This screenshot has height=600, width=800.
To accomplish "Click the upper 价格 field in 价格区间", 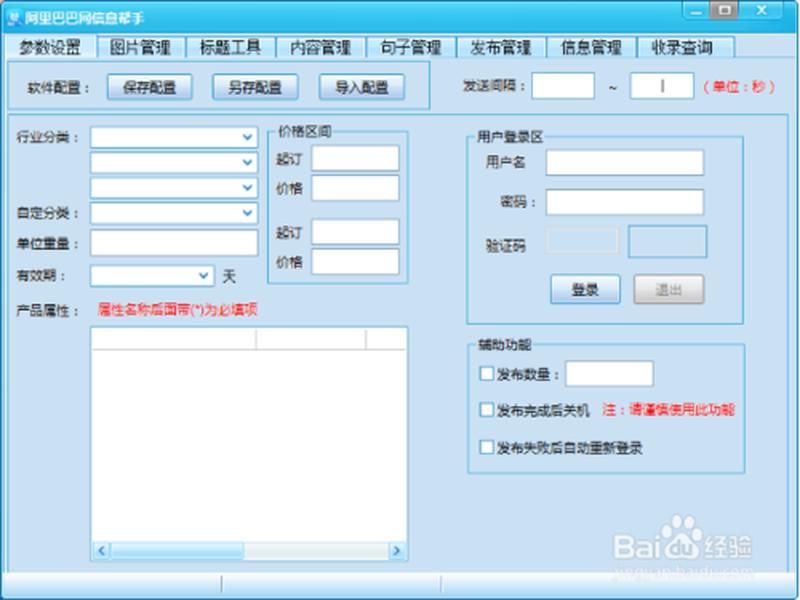I will pos(355,188).
